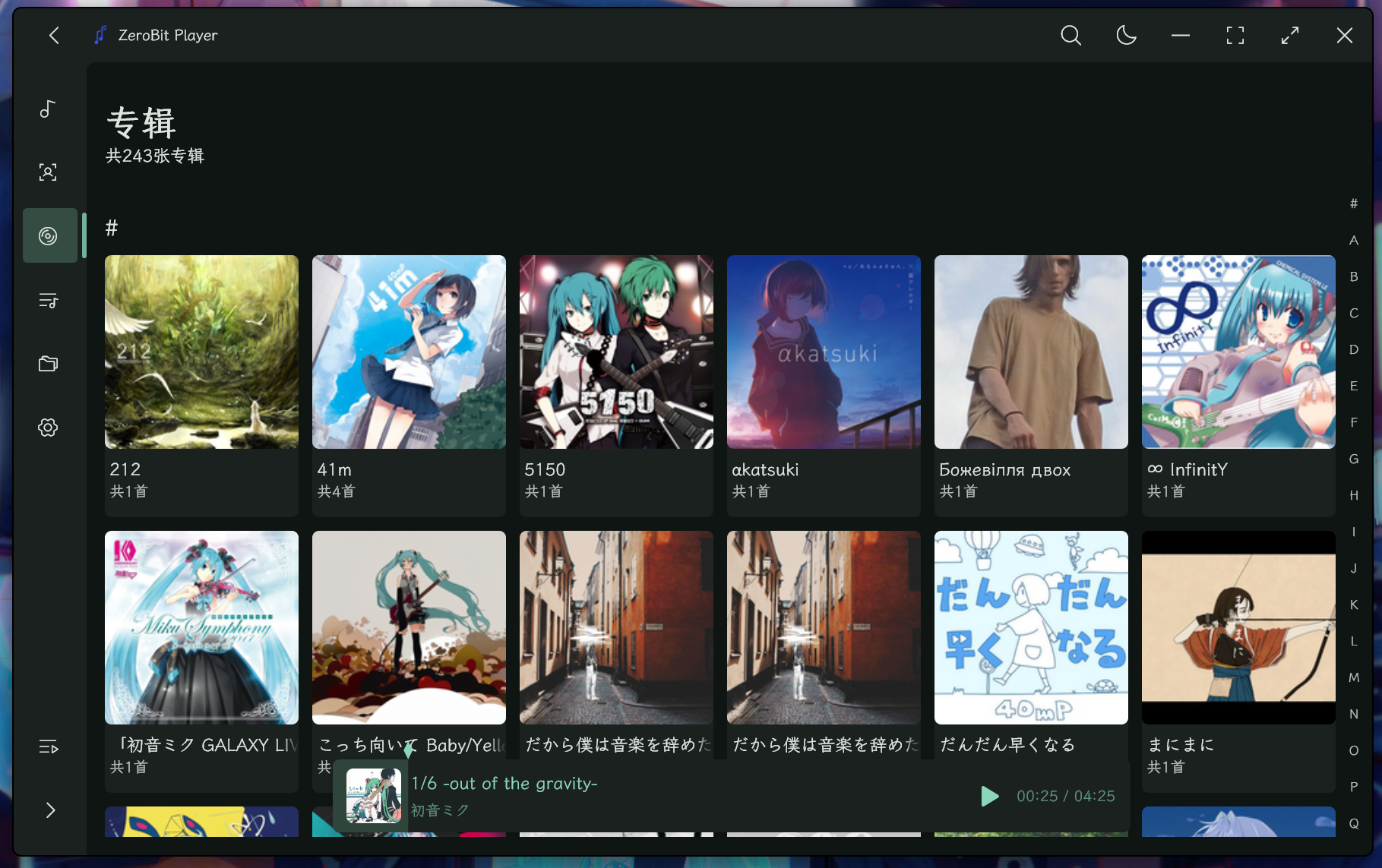
Task: Expand the sidebar with the bottom chevron
Action: 50,810
